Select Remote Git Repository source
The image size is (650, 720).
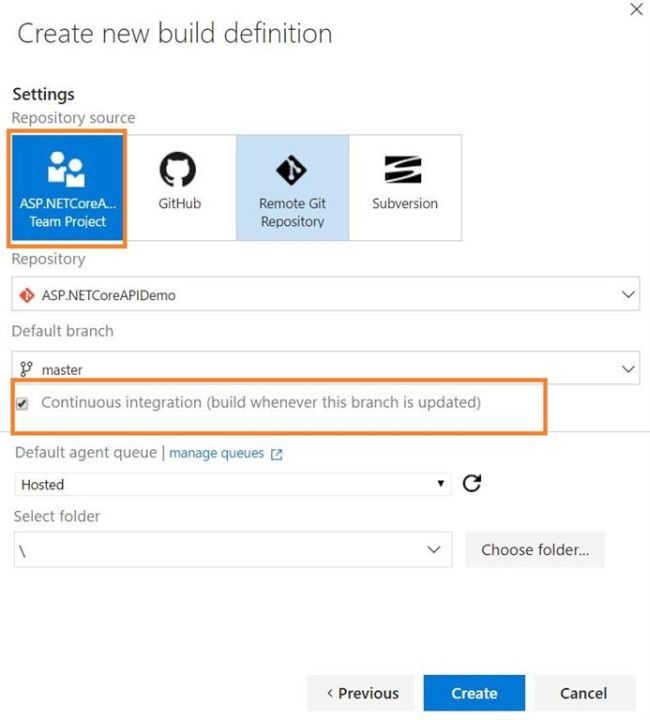pos(292,188)
